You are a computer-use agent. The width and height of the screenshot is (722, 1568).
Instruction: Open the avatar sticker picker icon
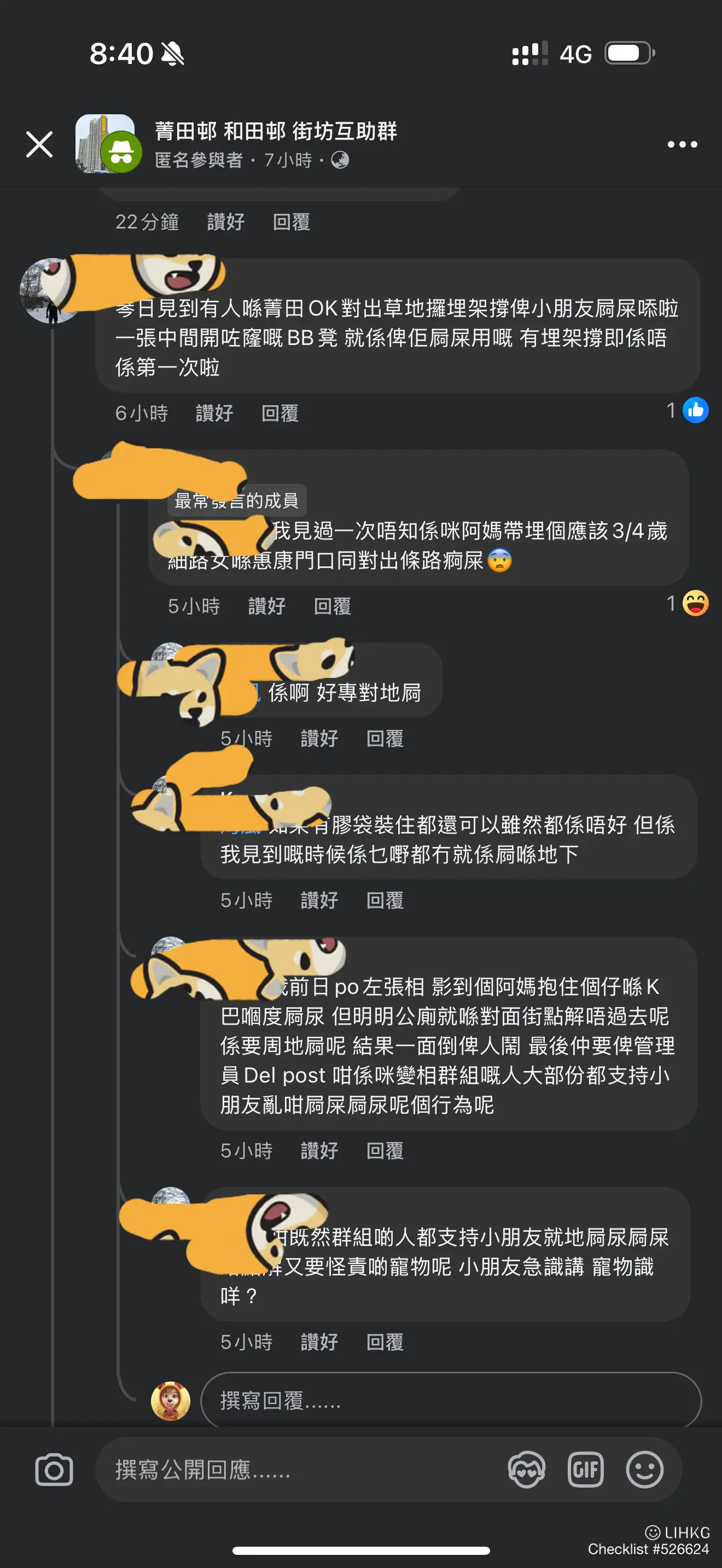coord(527,1470)
